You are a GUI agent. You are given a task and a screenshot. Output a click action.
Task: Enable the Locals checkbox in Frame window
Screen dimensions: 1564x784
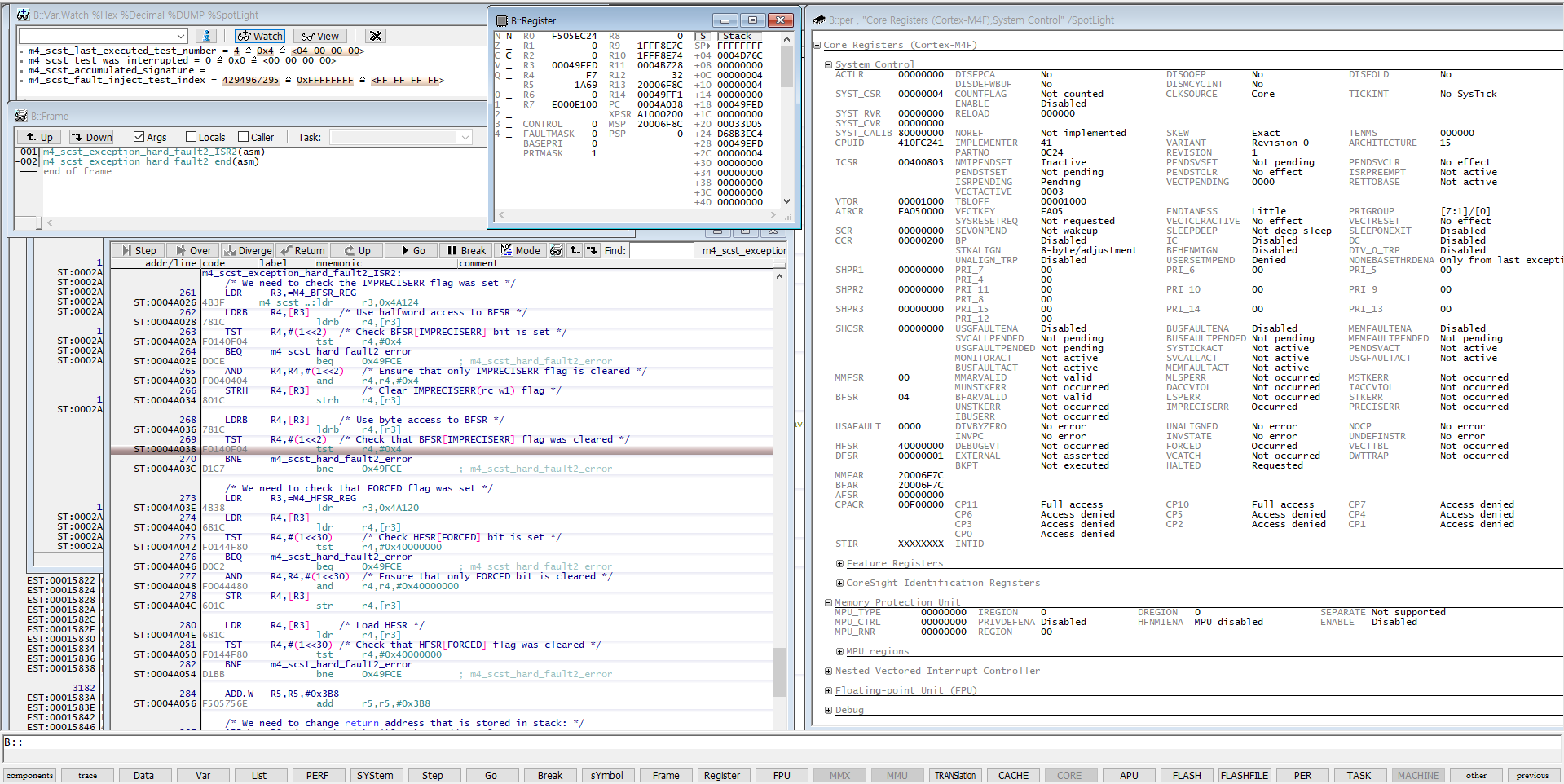pyautogui.click(x=192, y=137)
